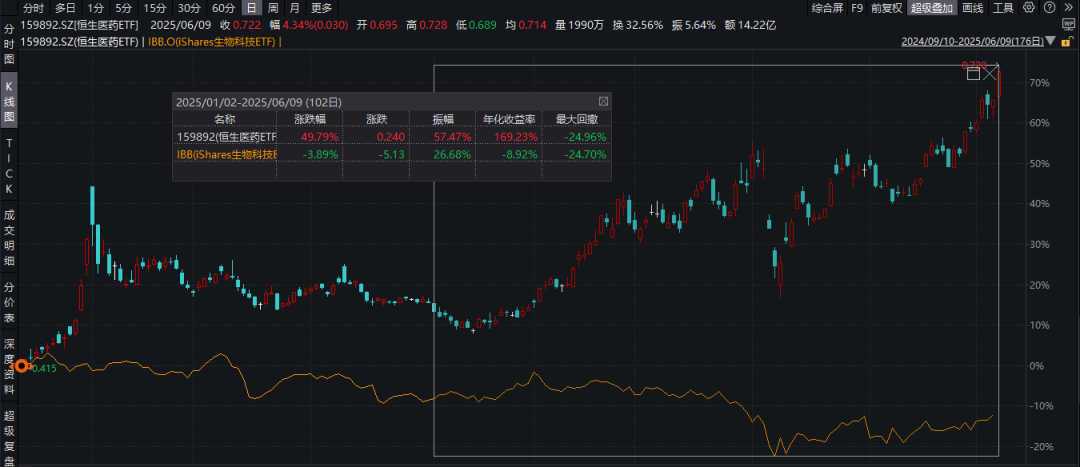Click the 年化收益率 column header
Screen dimensions: 1080x467
508,118
